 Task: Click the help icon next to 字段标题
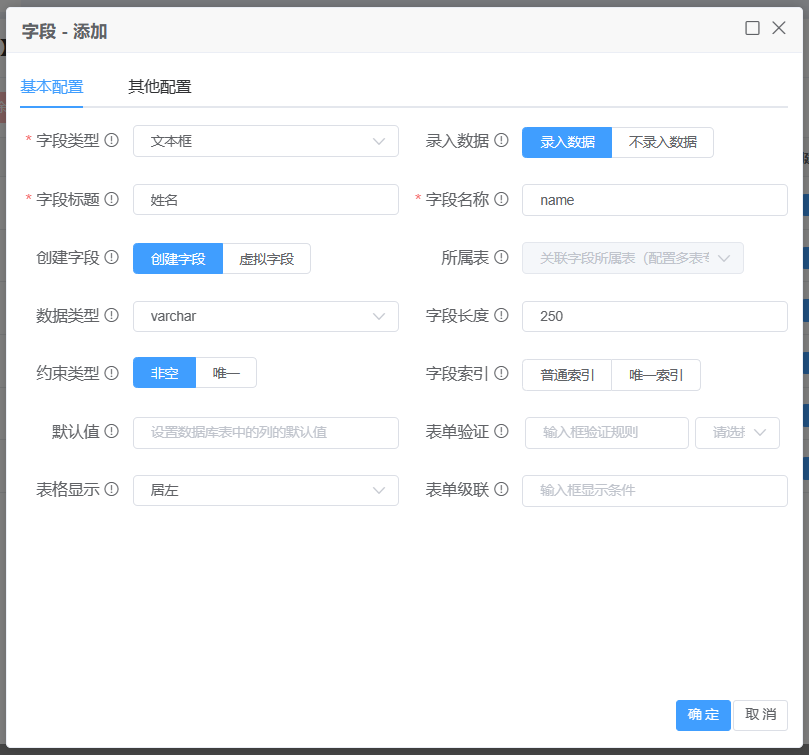coord(112,199)
